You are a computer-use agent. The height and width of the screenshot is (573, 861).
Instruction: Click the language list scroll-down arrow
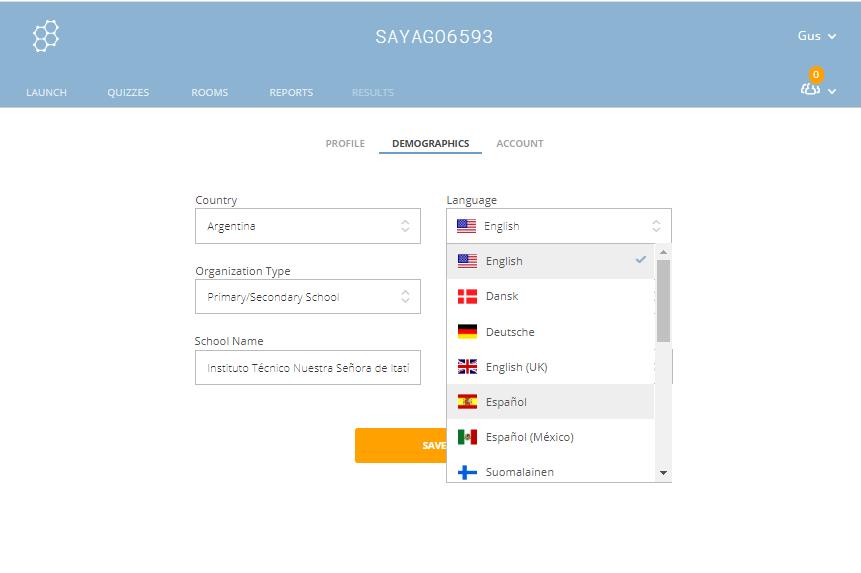(x=663, y=473)
